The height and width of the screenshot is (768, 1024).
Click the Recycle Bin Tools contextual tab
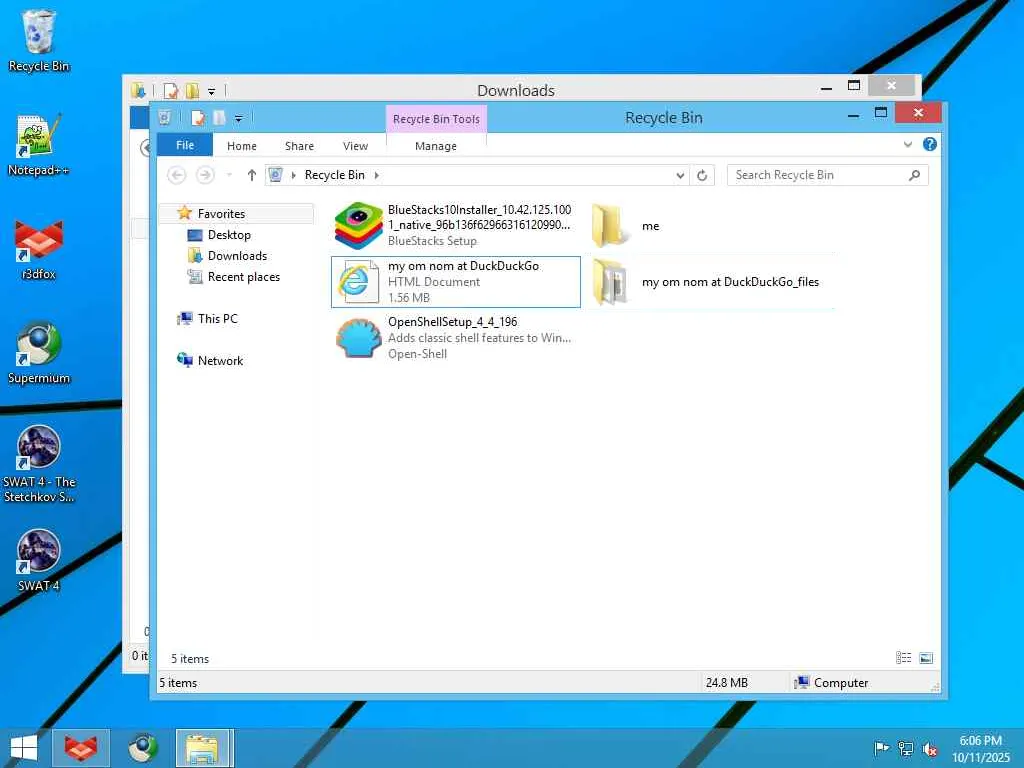pos(436,119)
